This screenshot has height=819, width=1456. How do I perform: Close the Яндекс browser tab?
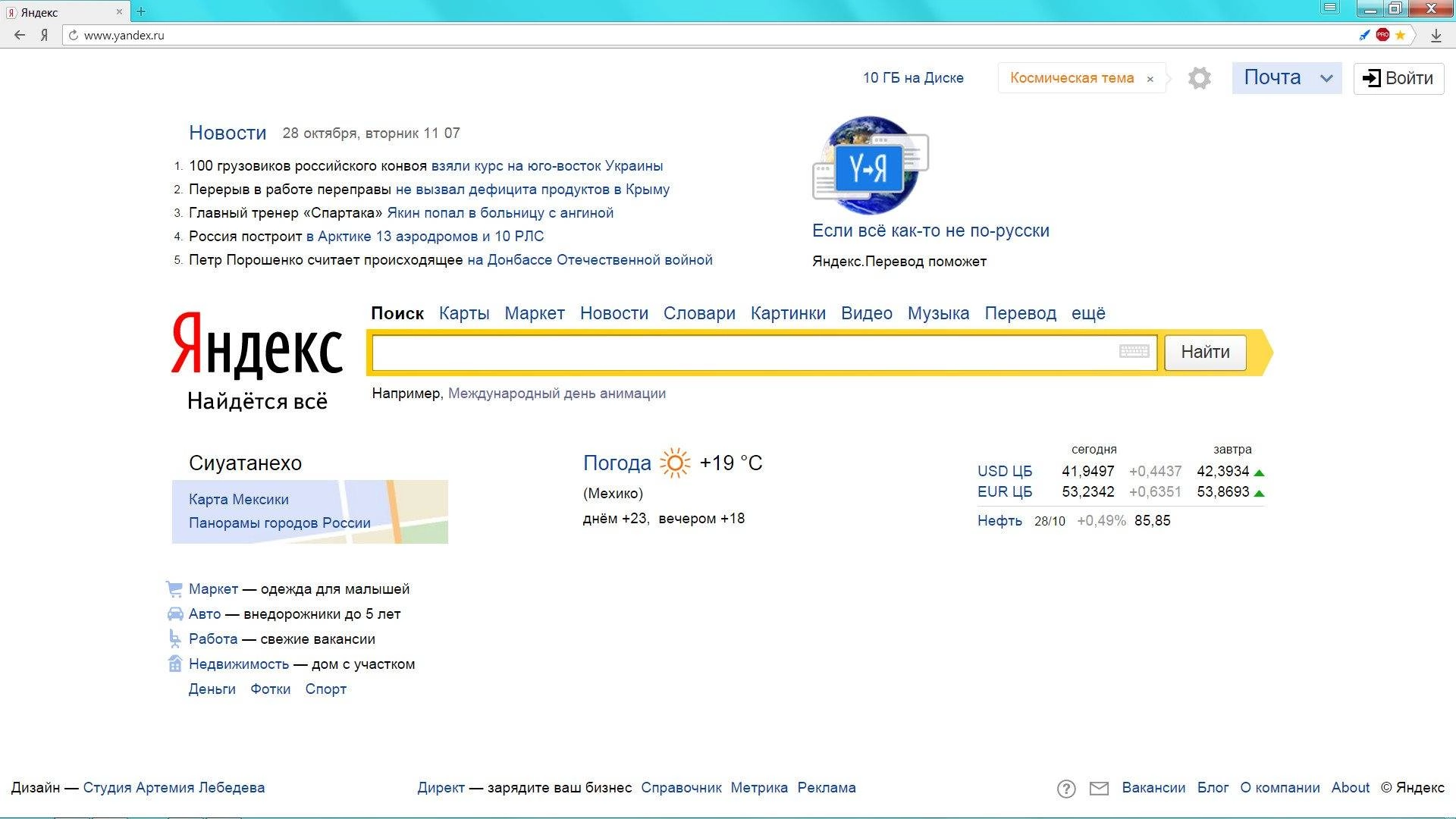[119, 12]
